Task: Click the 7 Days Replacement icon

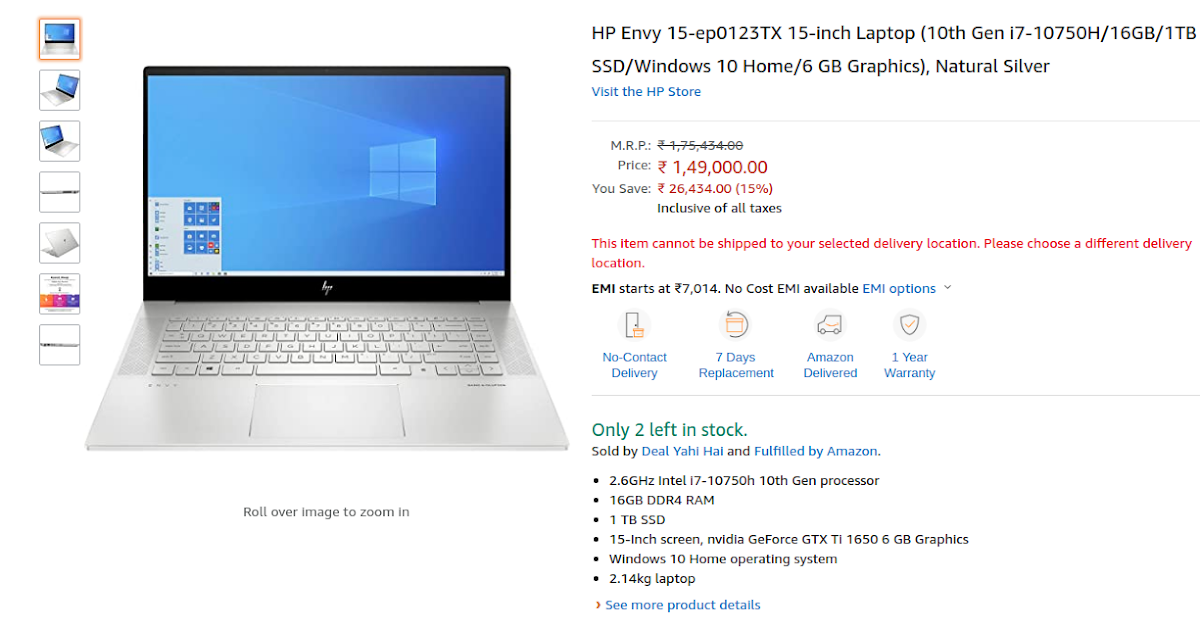Action: click(736, 325)
